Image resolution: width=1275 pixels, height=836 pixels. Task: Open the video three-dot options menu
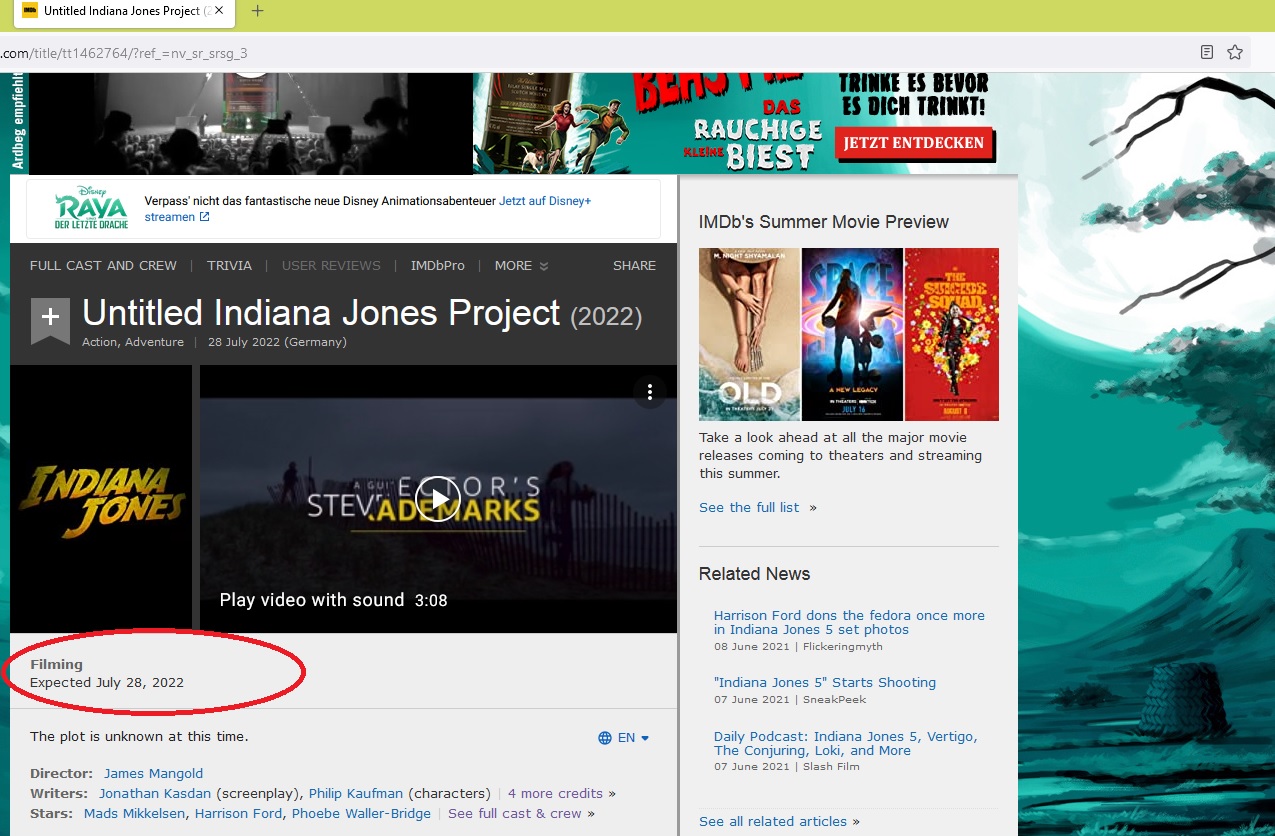650,391
